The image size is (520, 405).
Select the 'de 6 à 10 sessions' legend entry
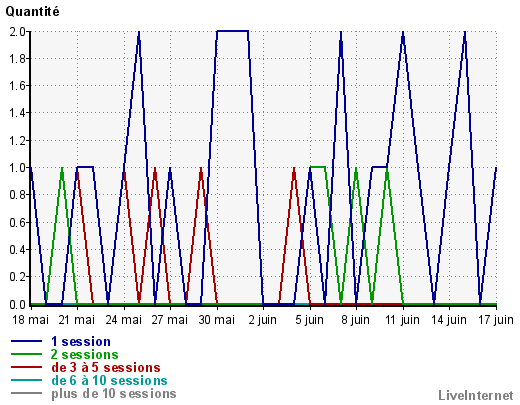pyautogui.click(x=109, y=380)
